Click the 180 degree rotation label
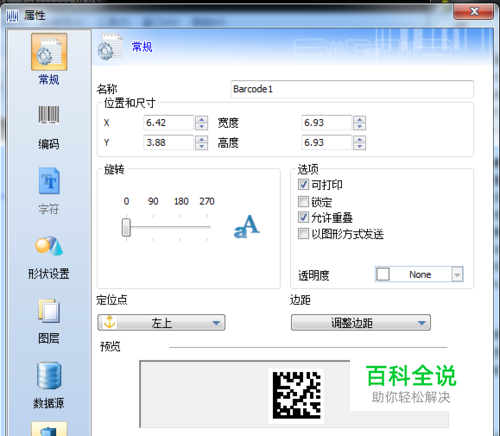Image resolution: width=500 pixels, height=436 pixels. (x=181, y=201)
